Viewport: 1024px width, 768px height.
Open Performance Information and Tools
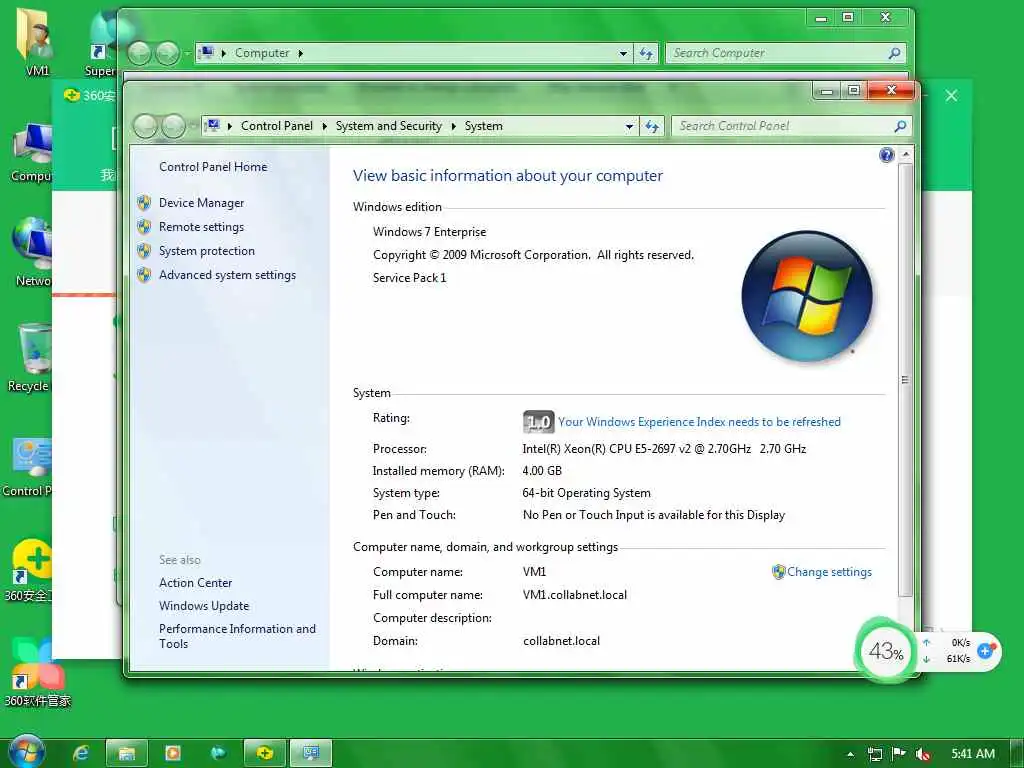[237, 636]
